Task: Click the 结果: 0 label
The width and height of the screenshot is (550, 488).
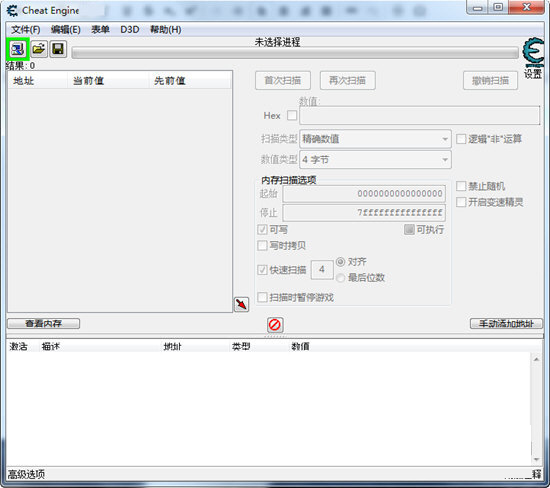Action: pyautogui.click(x=21, y=66)
